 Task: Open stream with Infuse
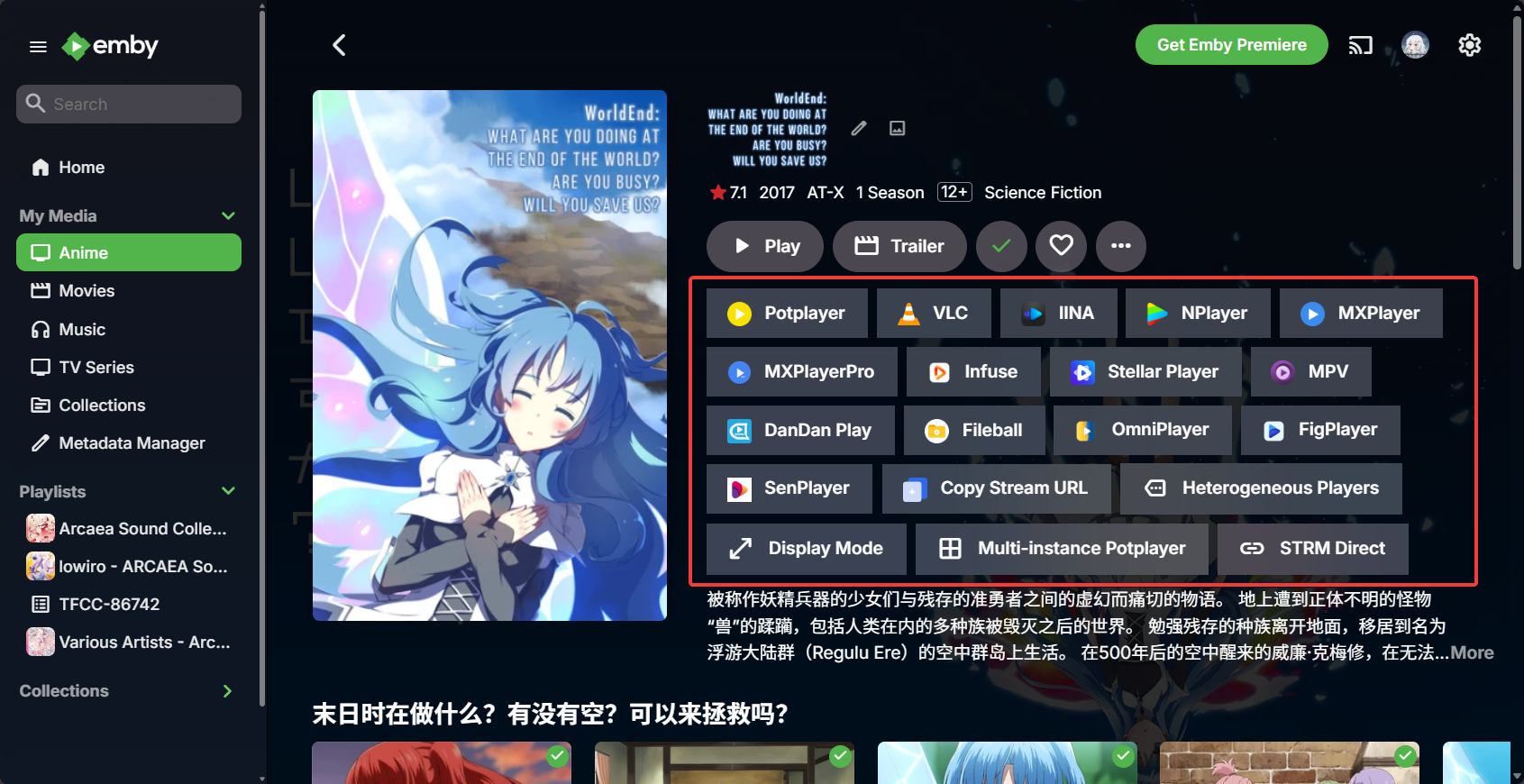click(973, 371)
